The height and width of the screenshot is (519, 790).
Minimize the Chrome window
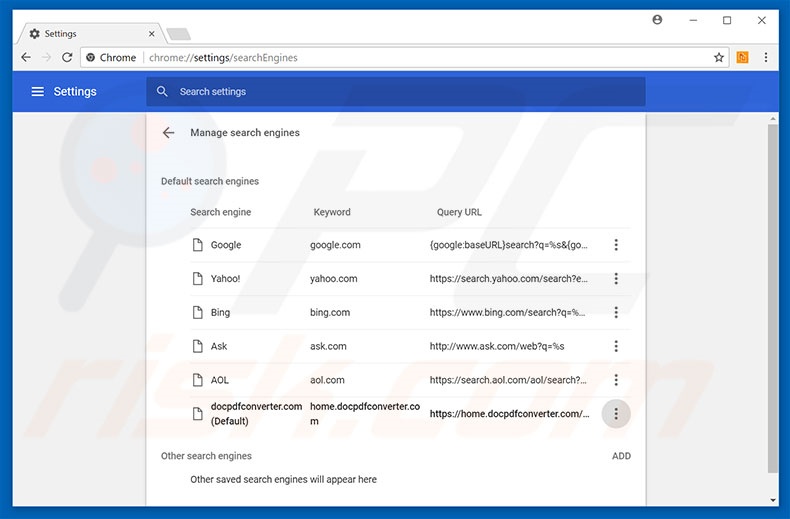tap(693, 20)
